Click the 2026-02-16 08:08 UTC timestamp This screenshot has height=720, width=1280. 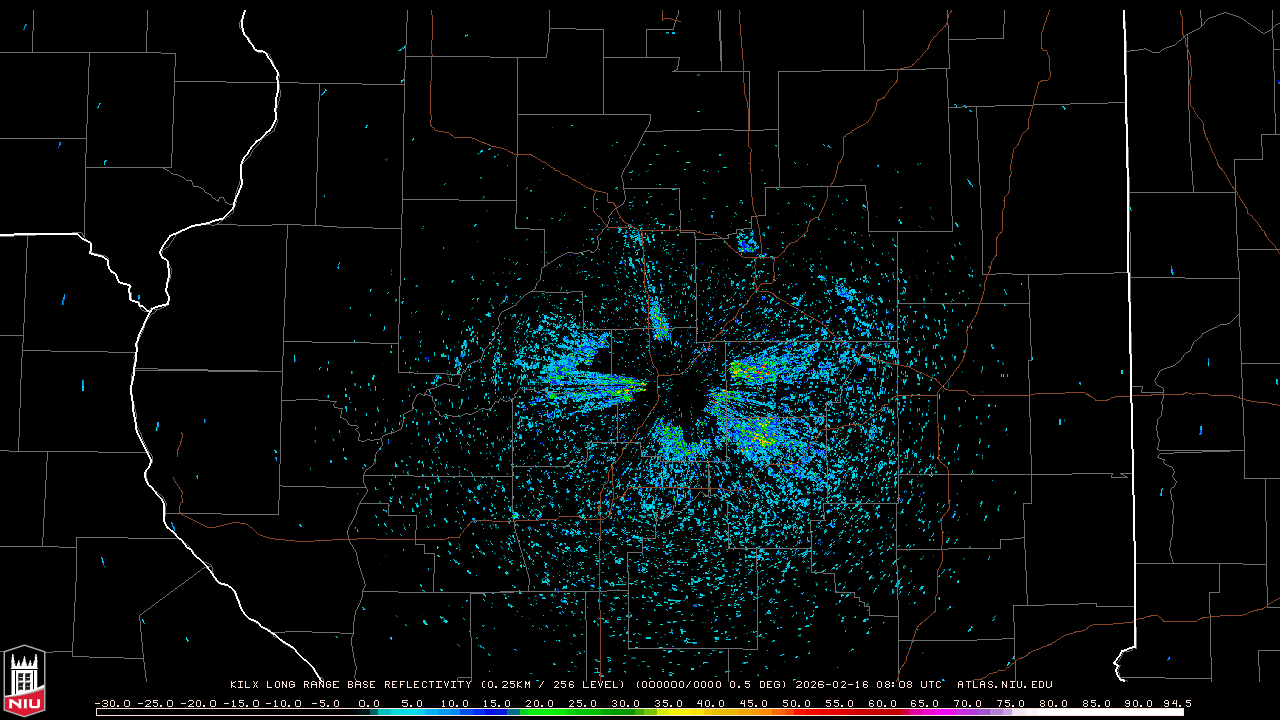tap(867, 685)
